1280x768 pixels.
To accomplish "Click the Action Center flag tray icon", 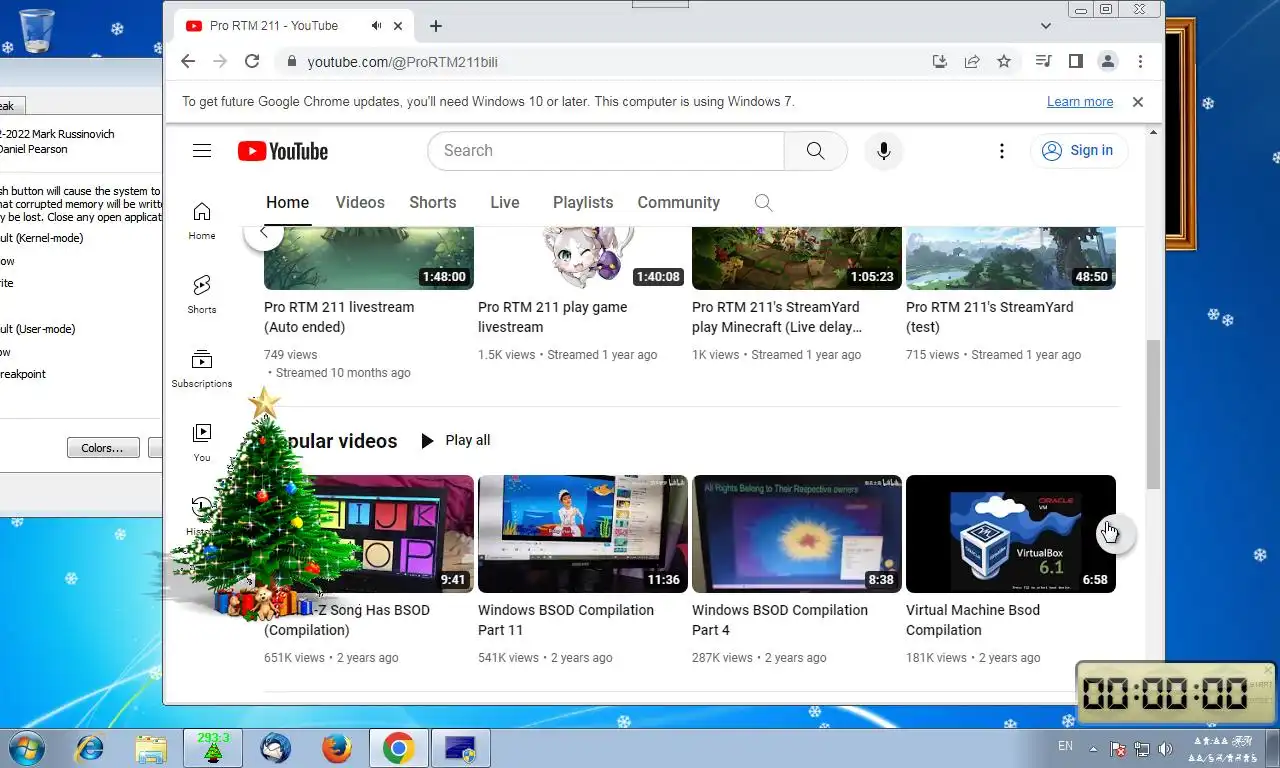I will (x=1118, y=748).
